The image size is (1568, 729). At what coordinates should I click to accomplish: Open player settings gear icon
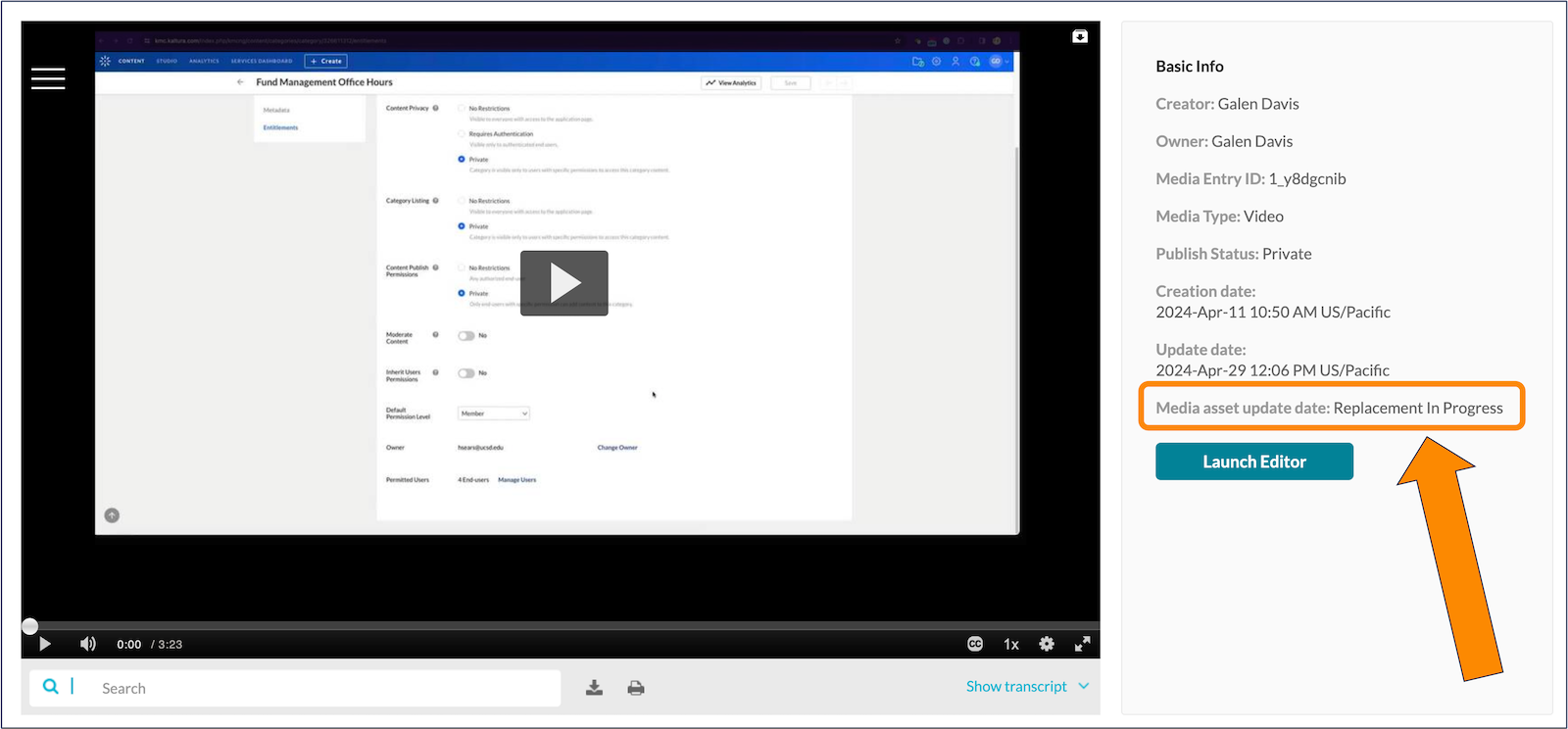[1047, 644]
